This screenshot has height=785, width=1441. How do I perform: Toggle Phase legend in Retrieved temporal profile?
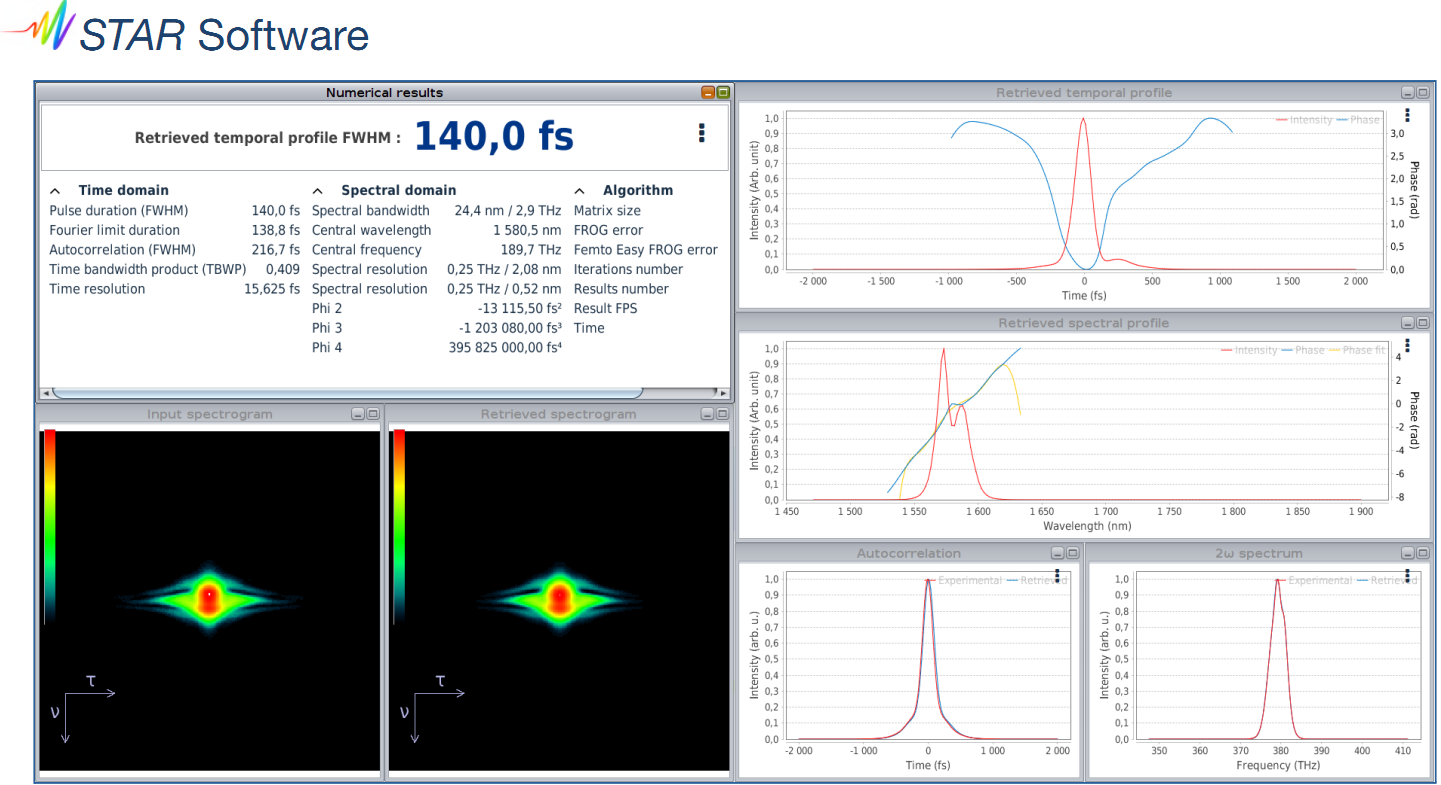1357,120
